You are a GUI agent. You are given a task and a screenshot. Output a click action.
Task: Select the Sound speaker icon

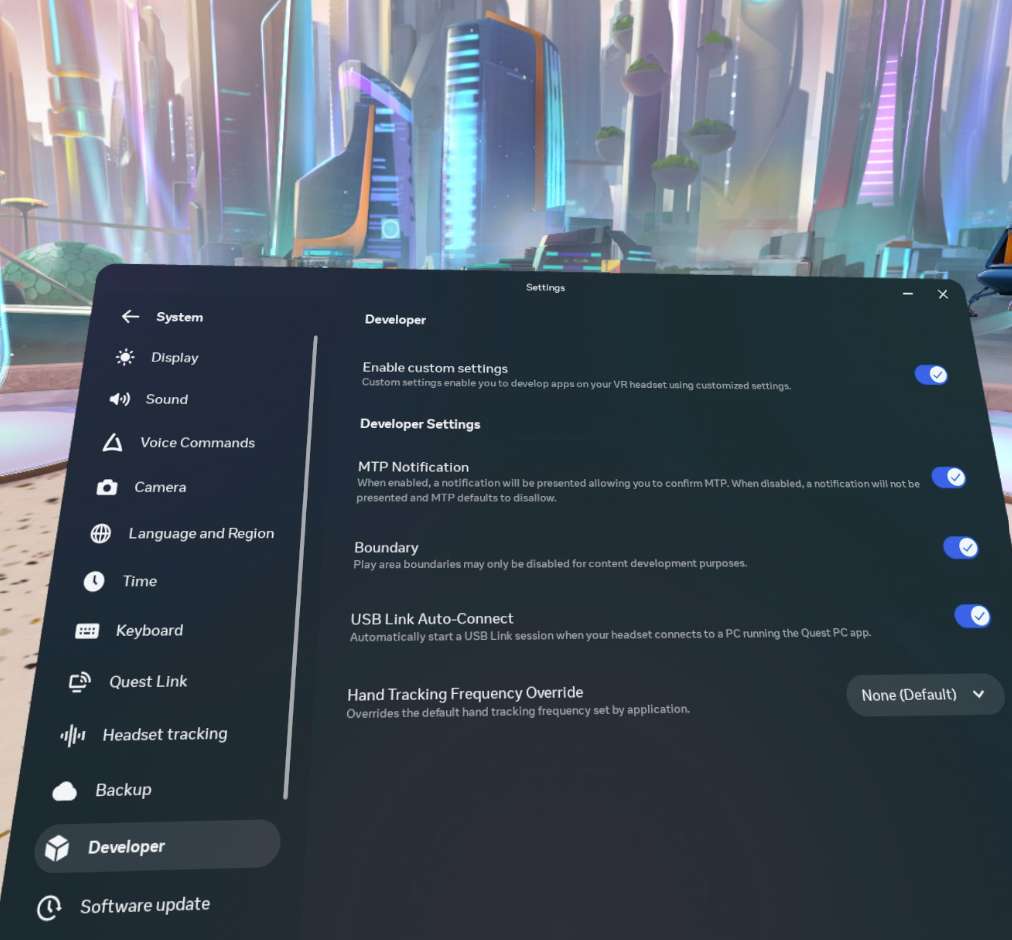pyautogui.click(x=119, y=399)
